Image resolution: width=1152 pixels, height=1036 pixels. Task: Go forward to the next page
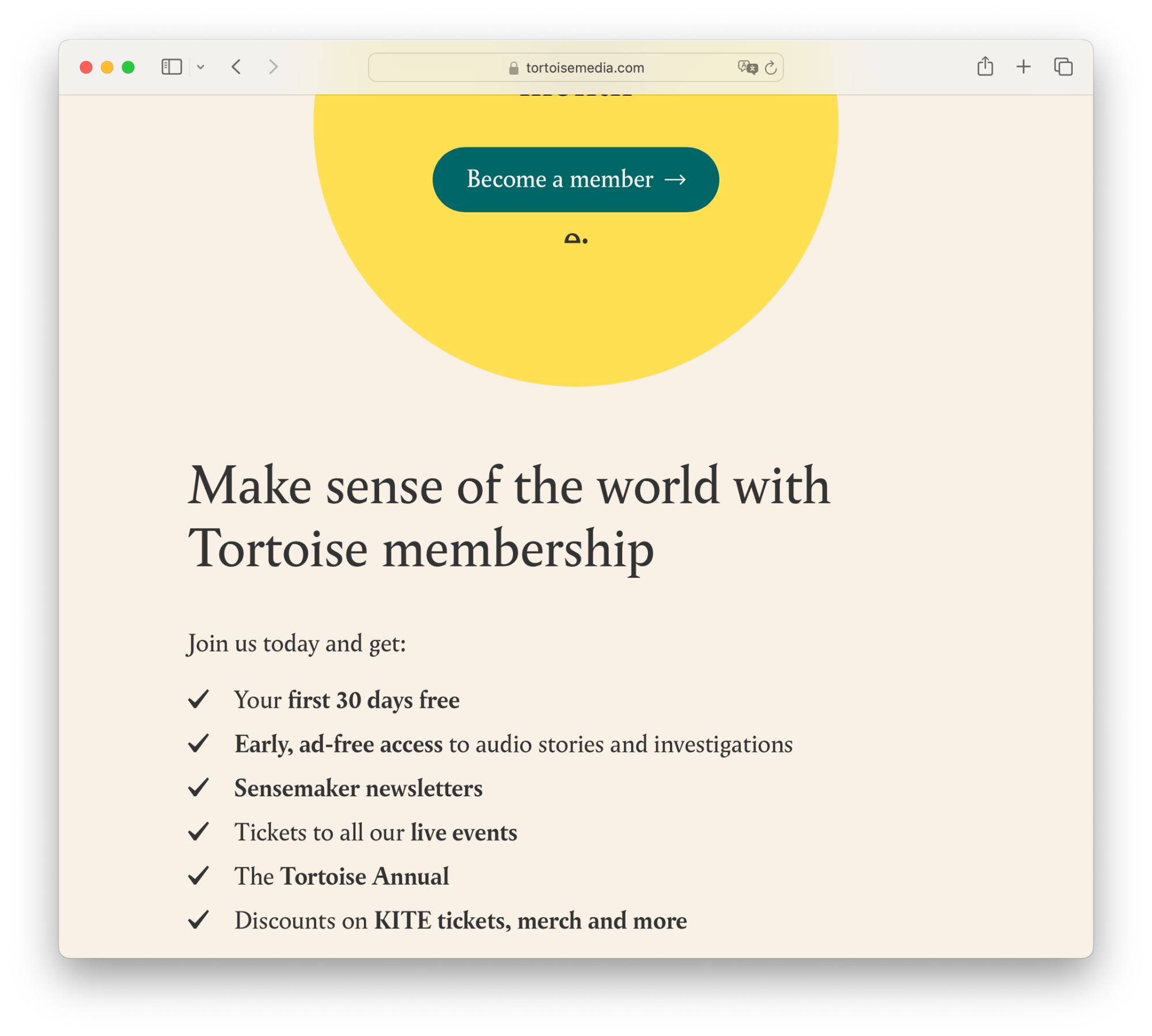coord(274,67)
